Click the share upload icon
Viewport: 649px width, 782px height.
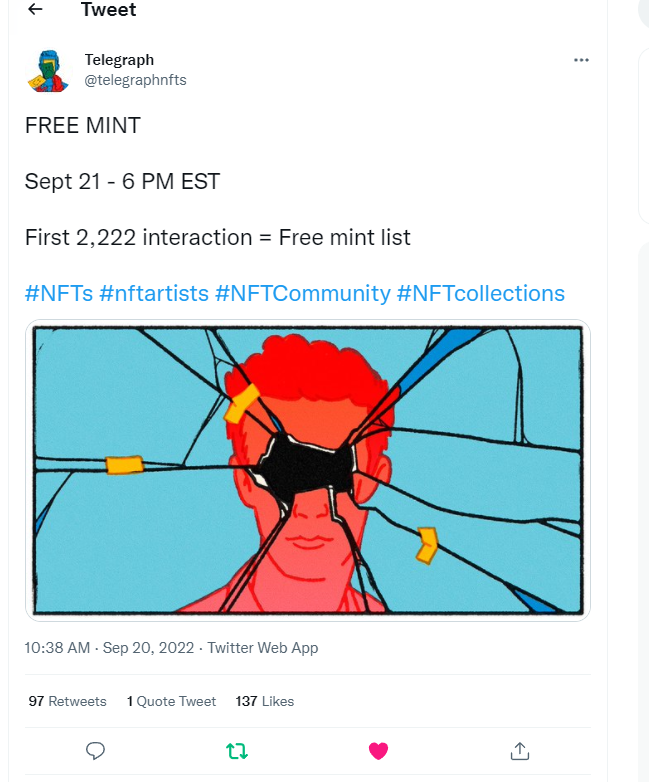point(519,751)
